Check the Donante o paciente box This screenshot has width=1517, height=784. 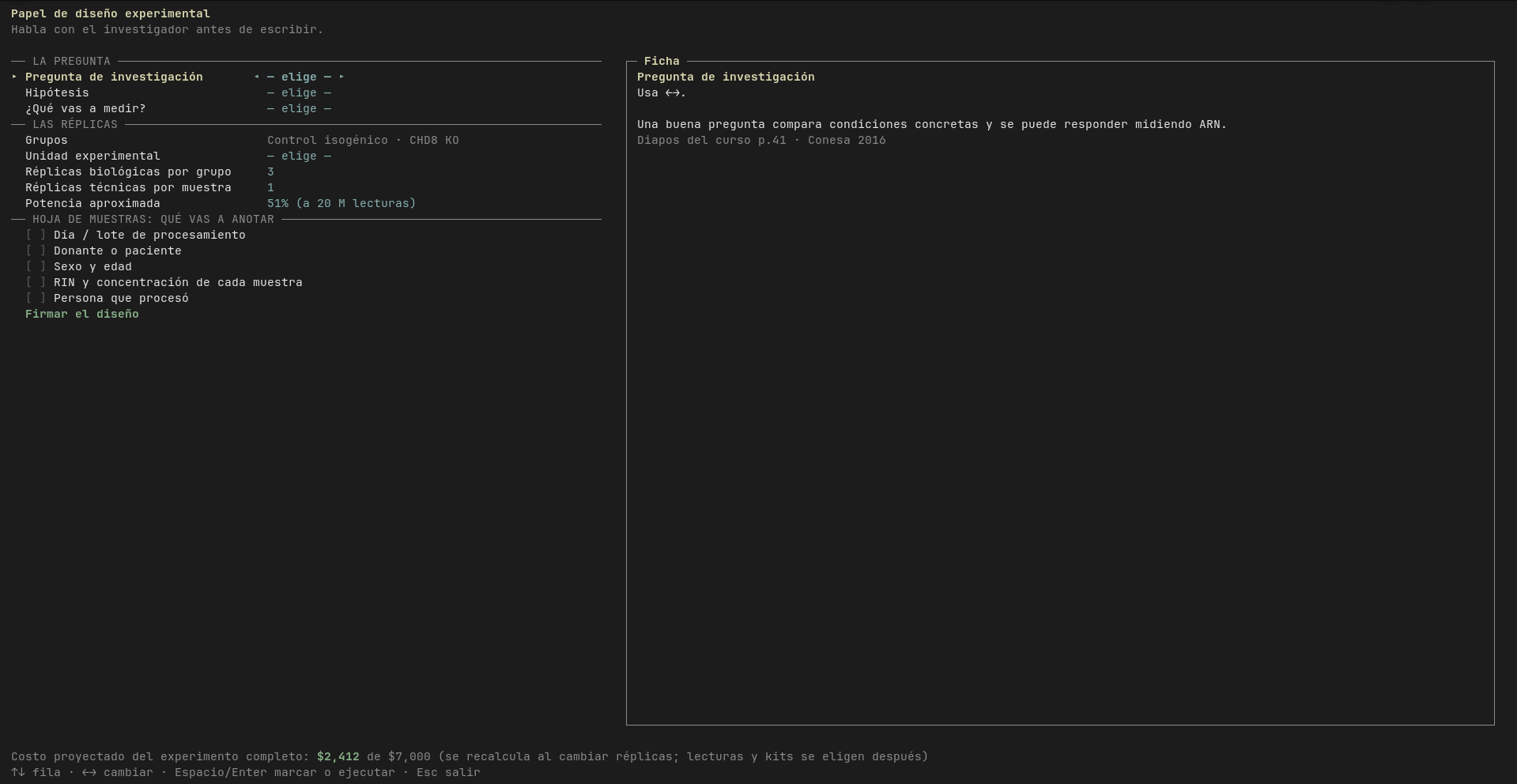coord(36,251)
